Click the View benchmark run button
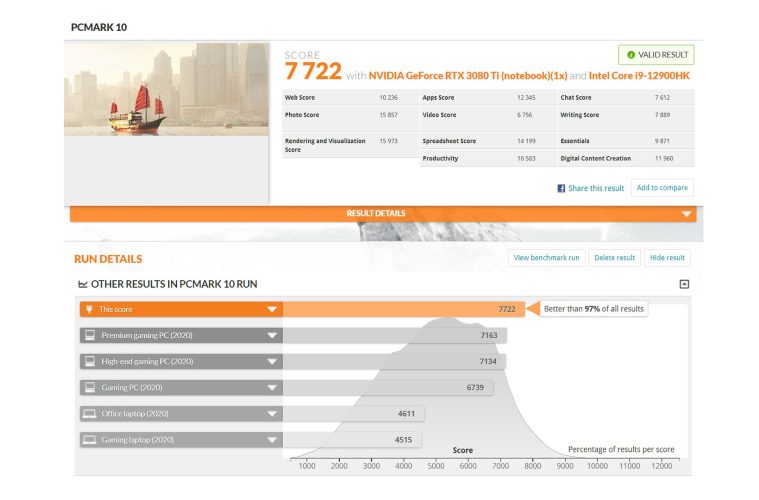Viewport: 759px width, 500px height. click(x=546, y=258)
